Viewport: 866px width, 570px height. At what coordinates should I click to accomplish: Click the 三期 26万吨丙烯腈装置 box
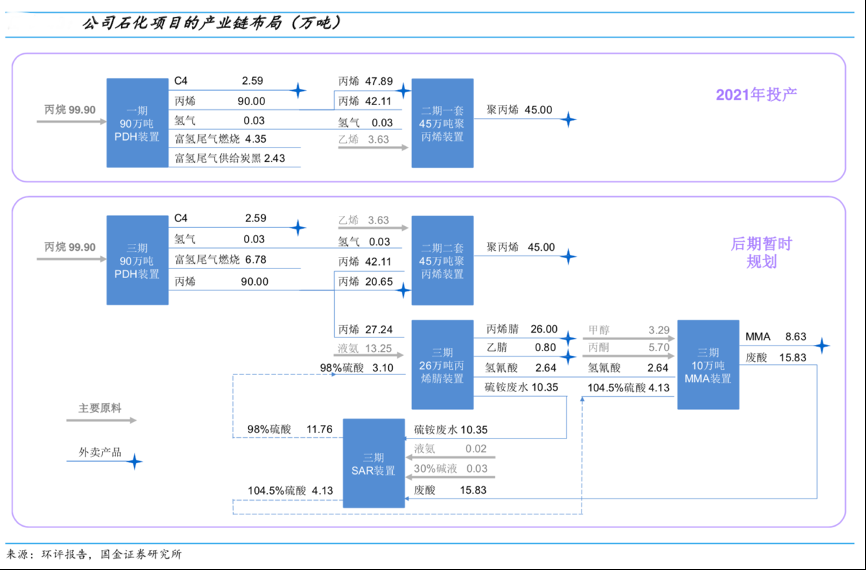442,365
